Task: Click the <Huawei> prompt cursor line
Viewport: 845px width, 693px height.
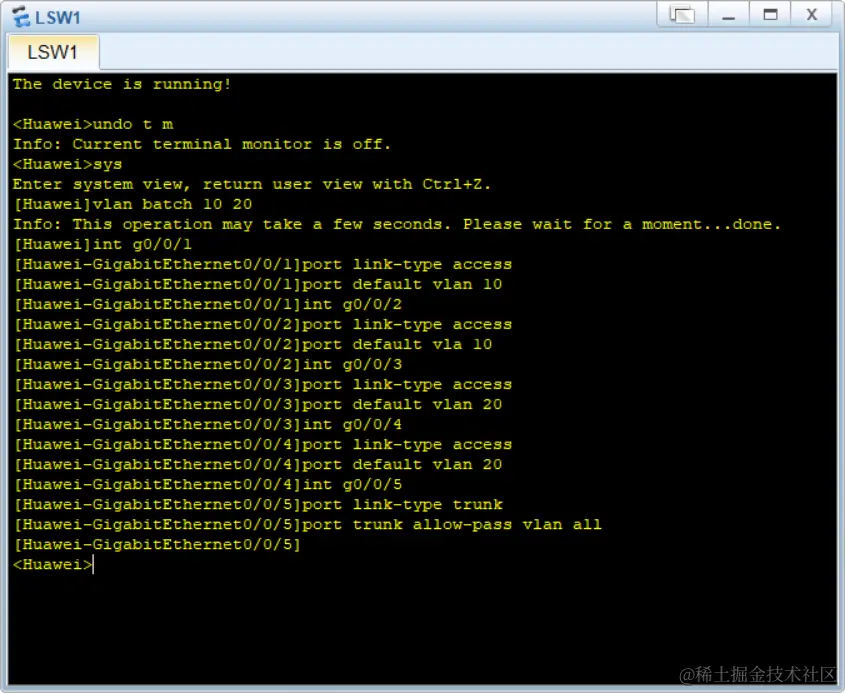Action: (53, 564)
